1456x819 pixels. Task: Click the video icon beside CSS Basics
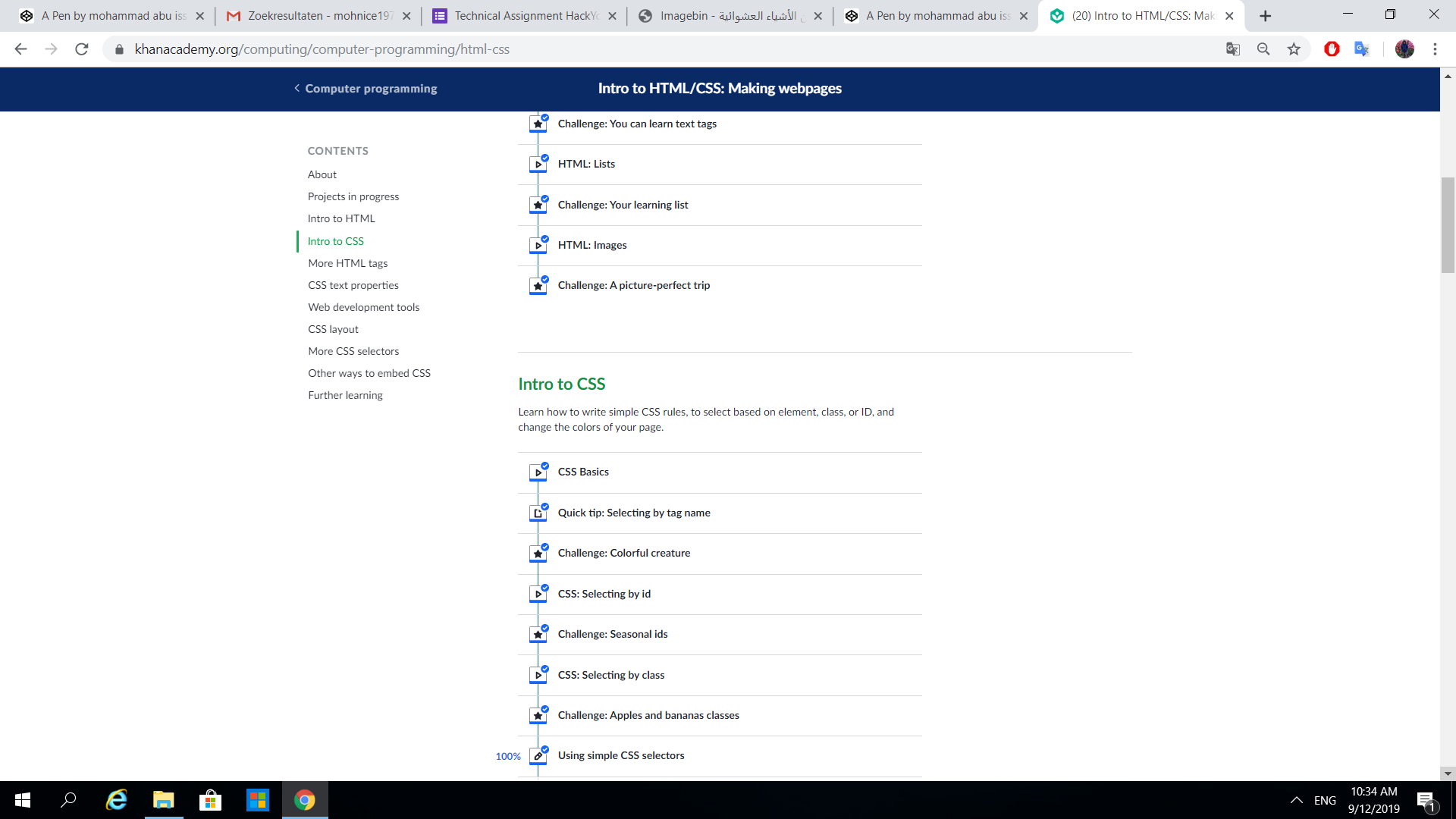tap(538, 472)
